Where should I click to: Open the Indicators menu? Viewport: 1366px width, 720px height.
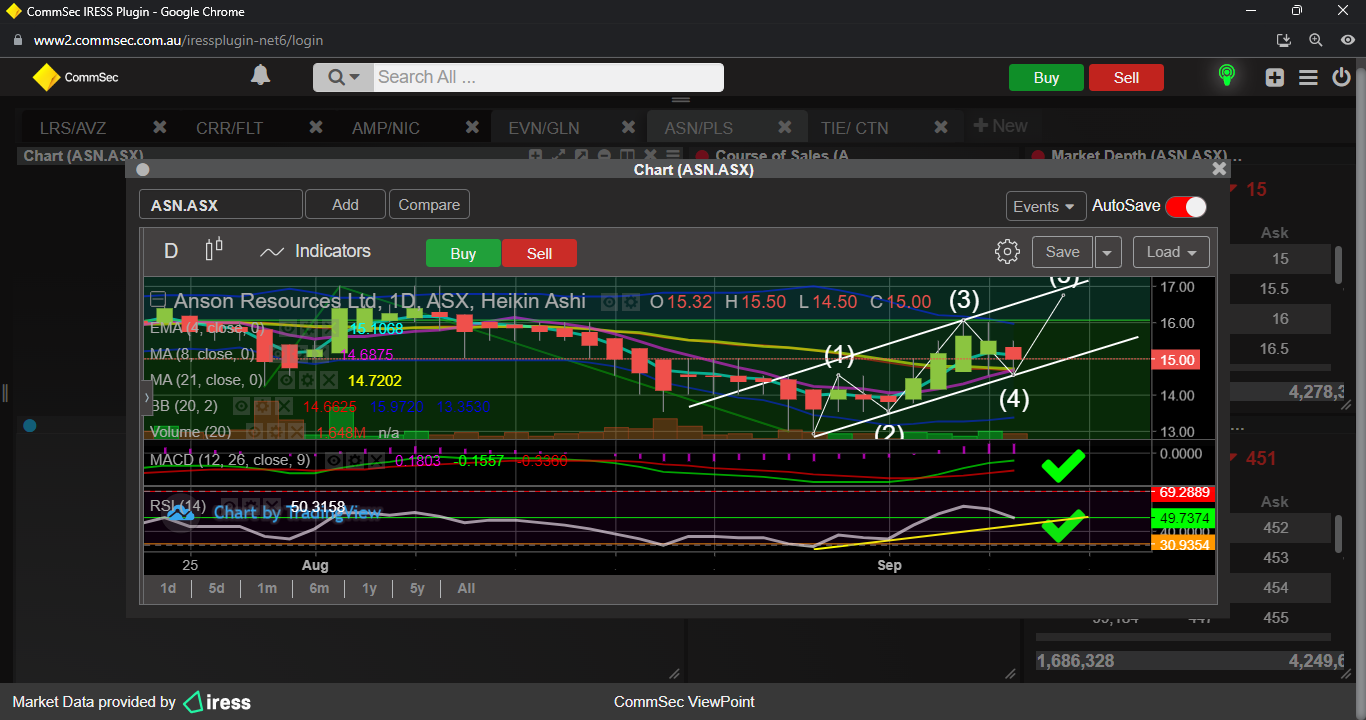pyautogui.click(x=315, y=251)
